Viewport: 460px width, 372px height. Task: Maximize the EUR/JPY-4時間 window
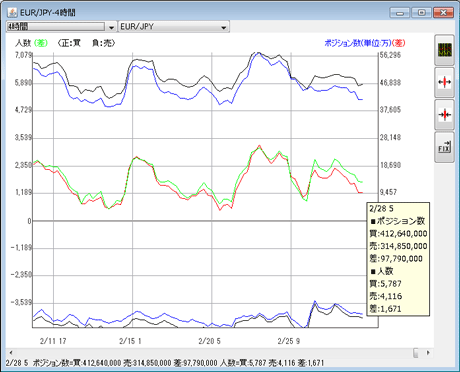[x=421, y=13]
